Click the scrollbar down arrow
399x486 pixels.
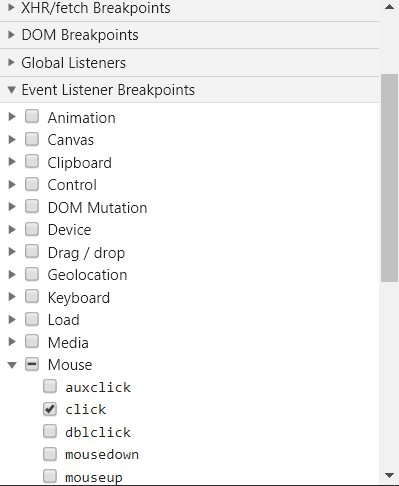389,475
